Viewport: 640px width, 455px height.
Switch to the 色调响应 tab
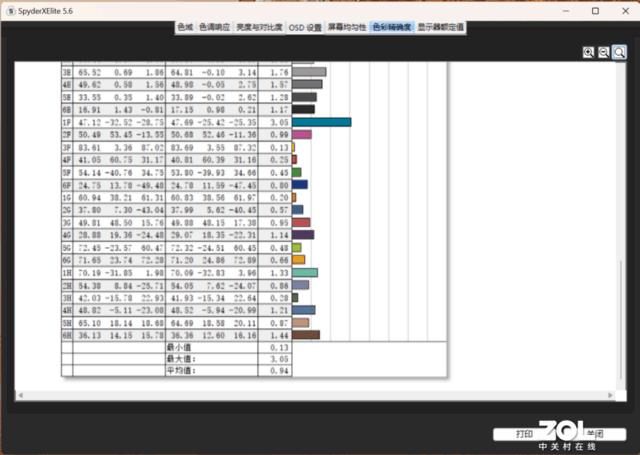[214, 27]
